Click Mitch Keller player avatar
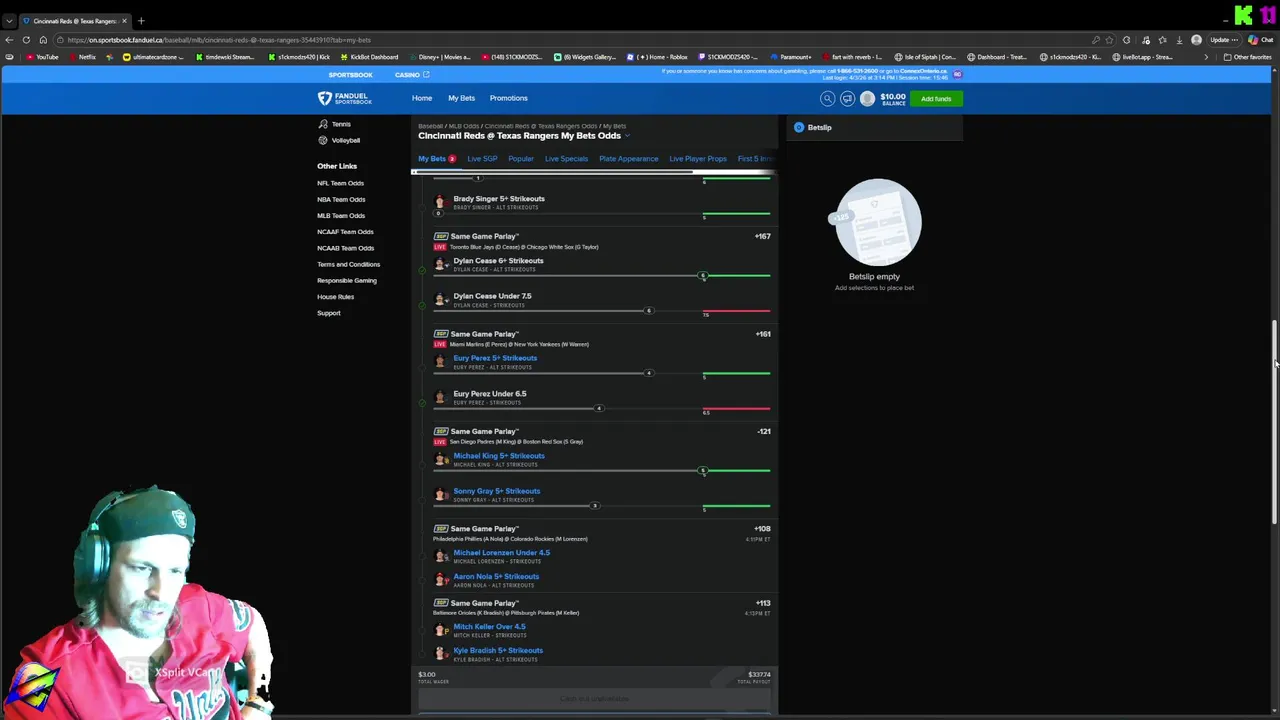This screenshot has width=1280, height=720. (x=440, y=630)
